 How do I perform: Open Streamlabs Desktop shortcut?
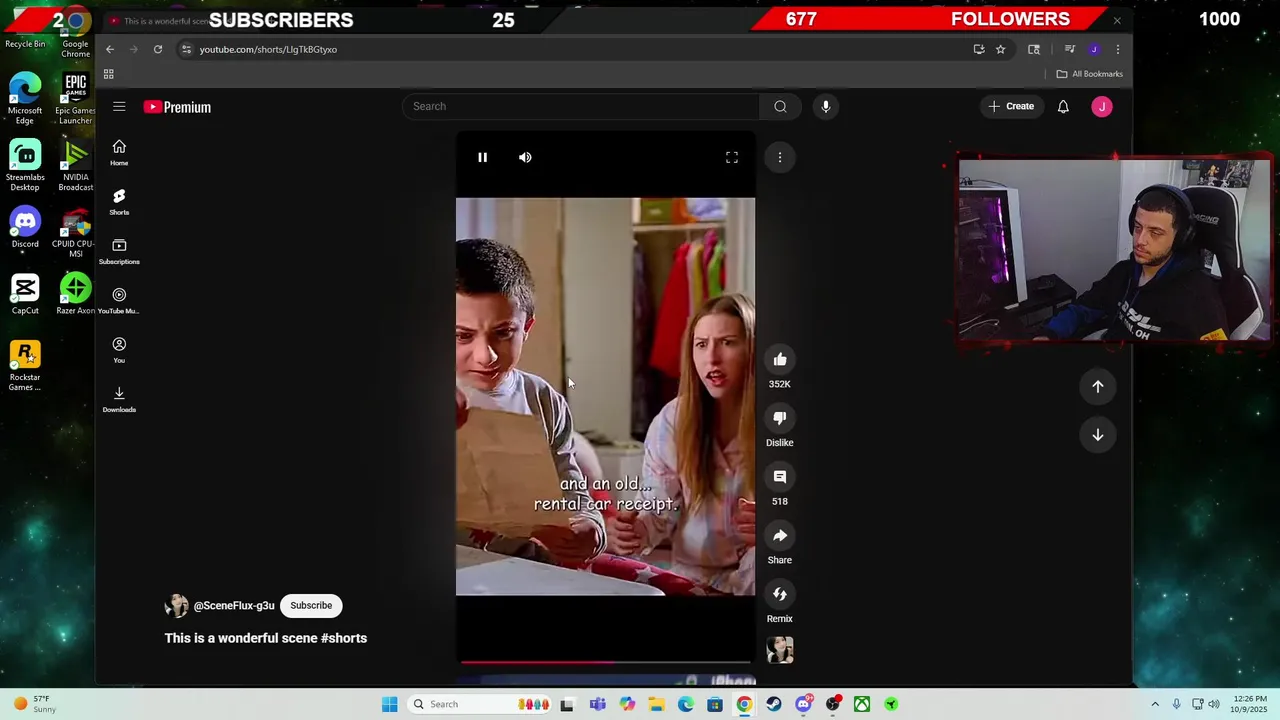(x=25, y=165)
